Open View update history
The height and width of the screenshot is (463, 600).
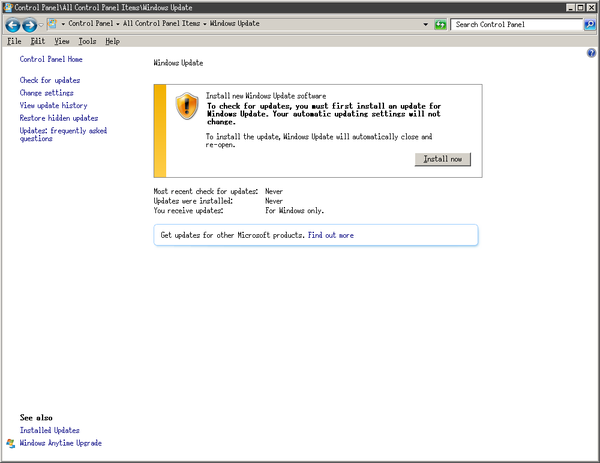click(x=53, y=106)
